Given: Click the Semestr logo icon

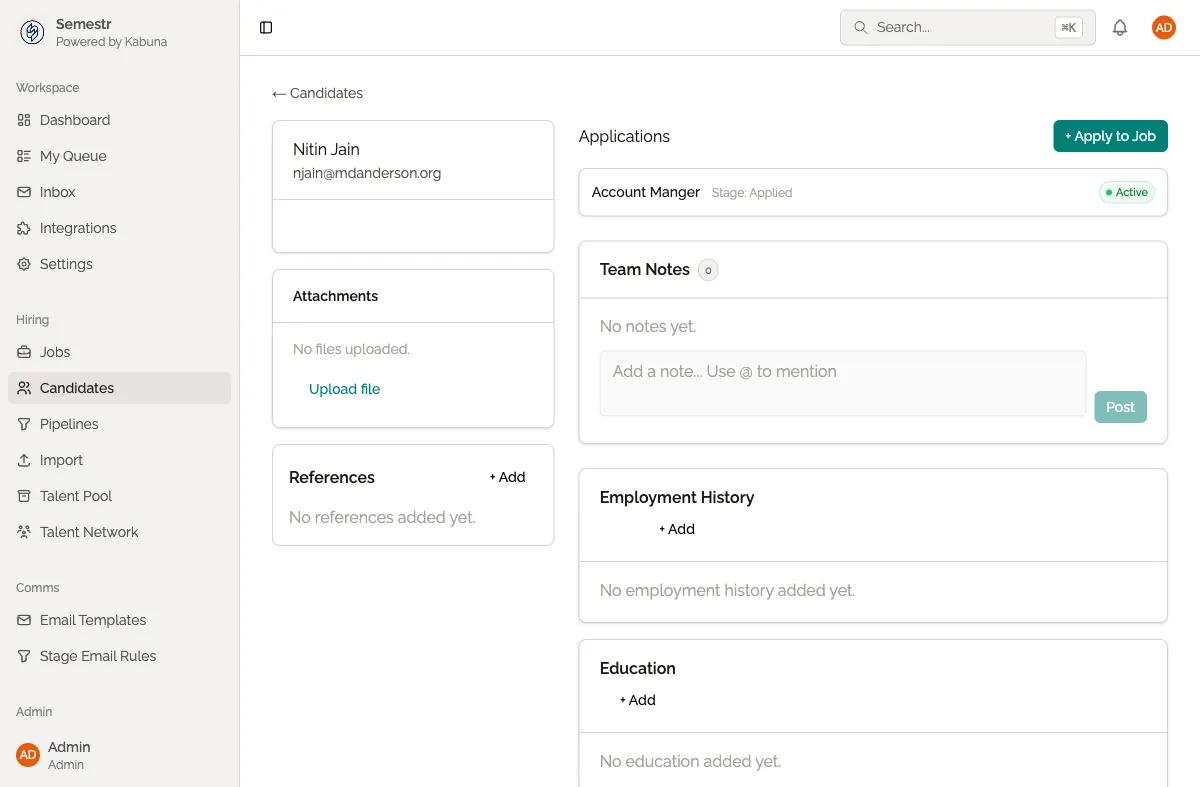Looking at the screenshot, I should coord(32,33).
